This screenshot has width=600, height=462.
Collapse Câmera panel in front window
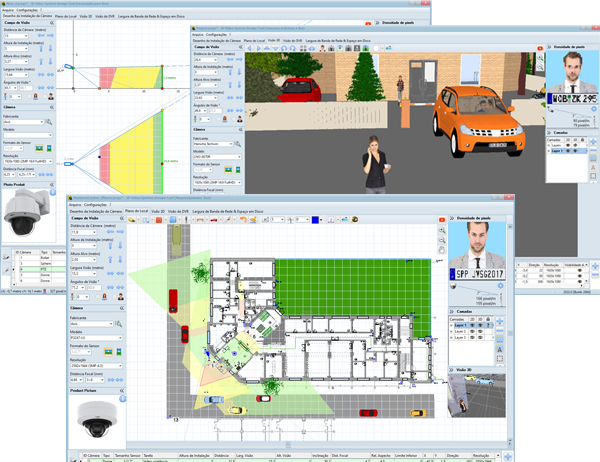click(122, 308)
